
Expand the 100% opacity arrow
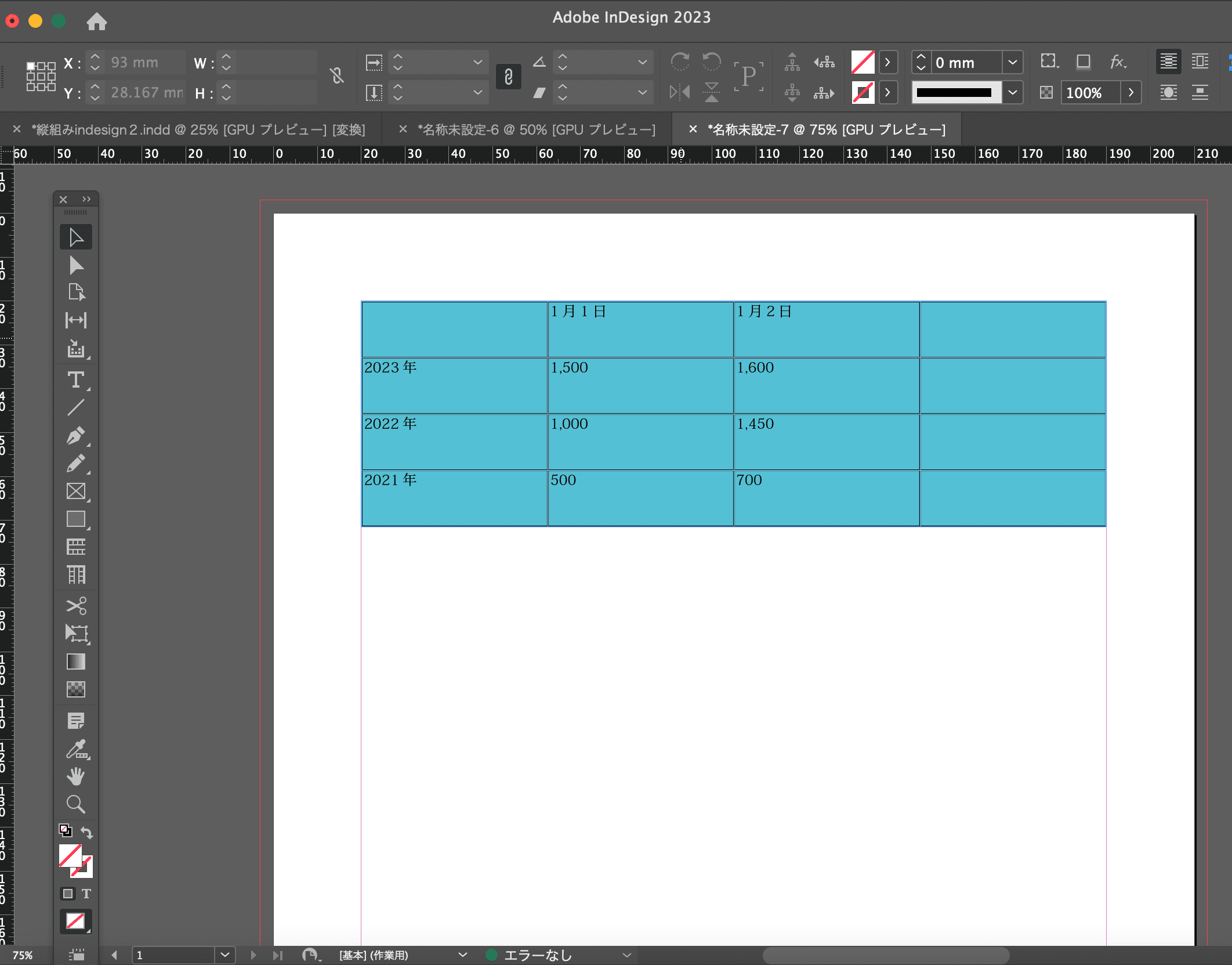point(1131,92)
